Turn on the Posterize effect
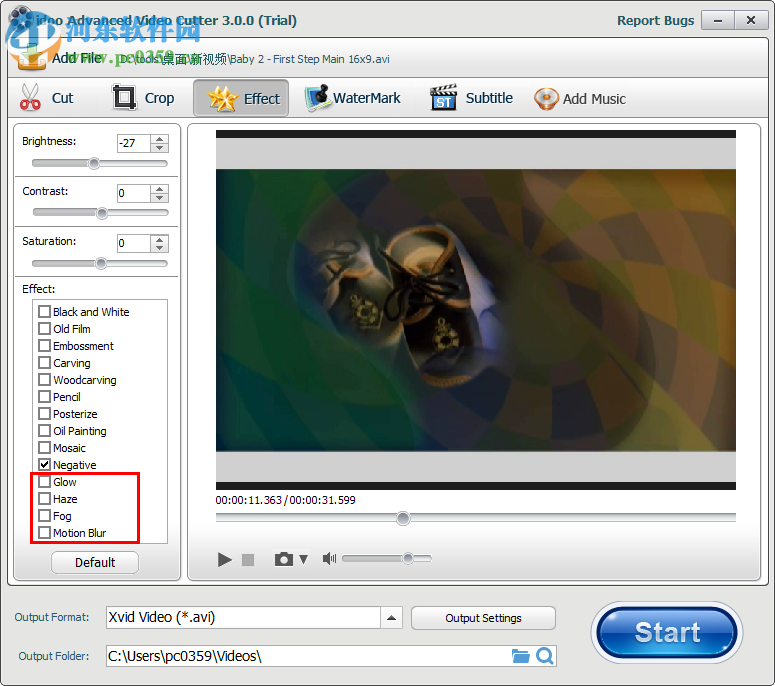 point(44,414)
